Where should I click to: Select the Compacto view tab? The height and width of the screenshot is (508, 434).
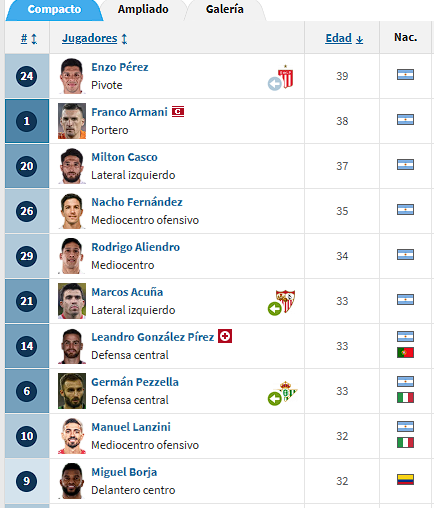[54, 9]
